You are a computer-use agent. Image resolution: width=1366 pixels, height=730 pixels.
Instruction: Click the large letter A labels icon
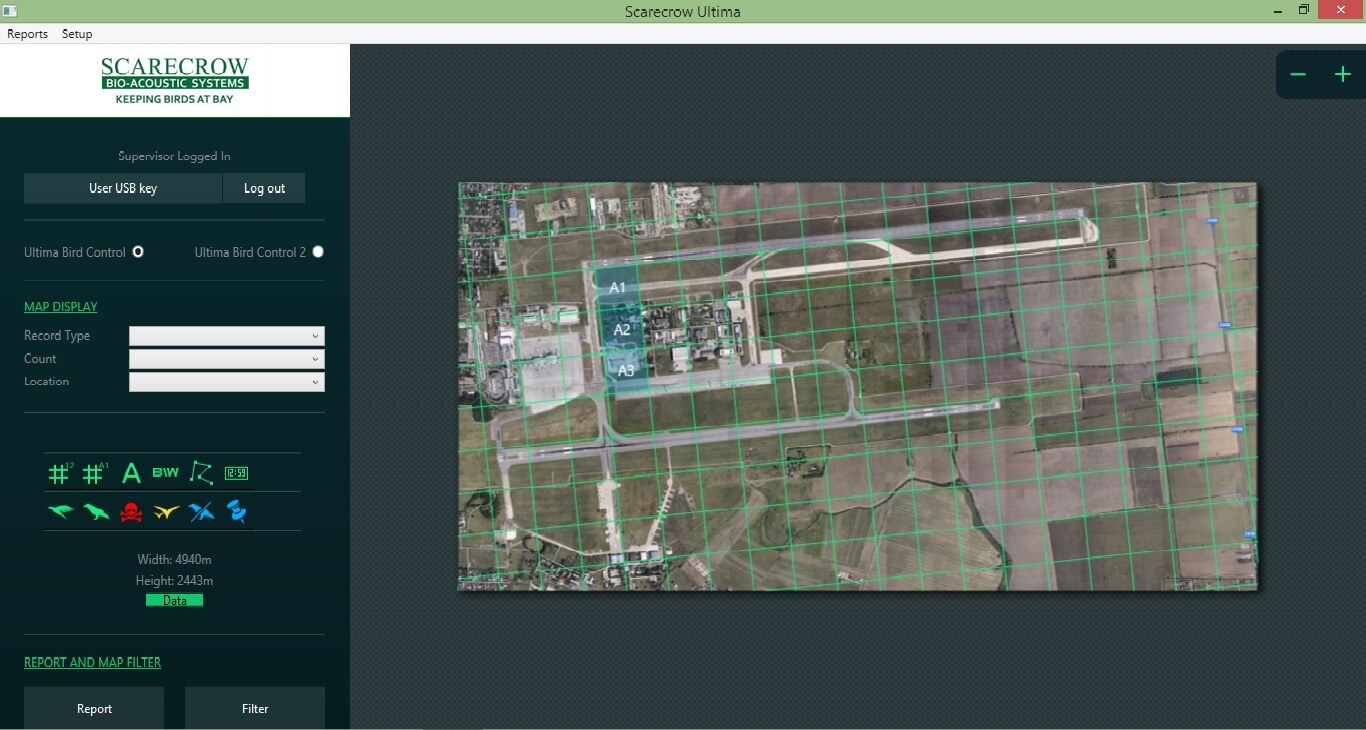(131, 473)
